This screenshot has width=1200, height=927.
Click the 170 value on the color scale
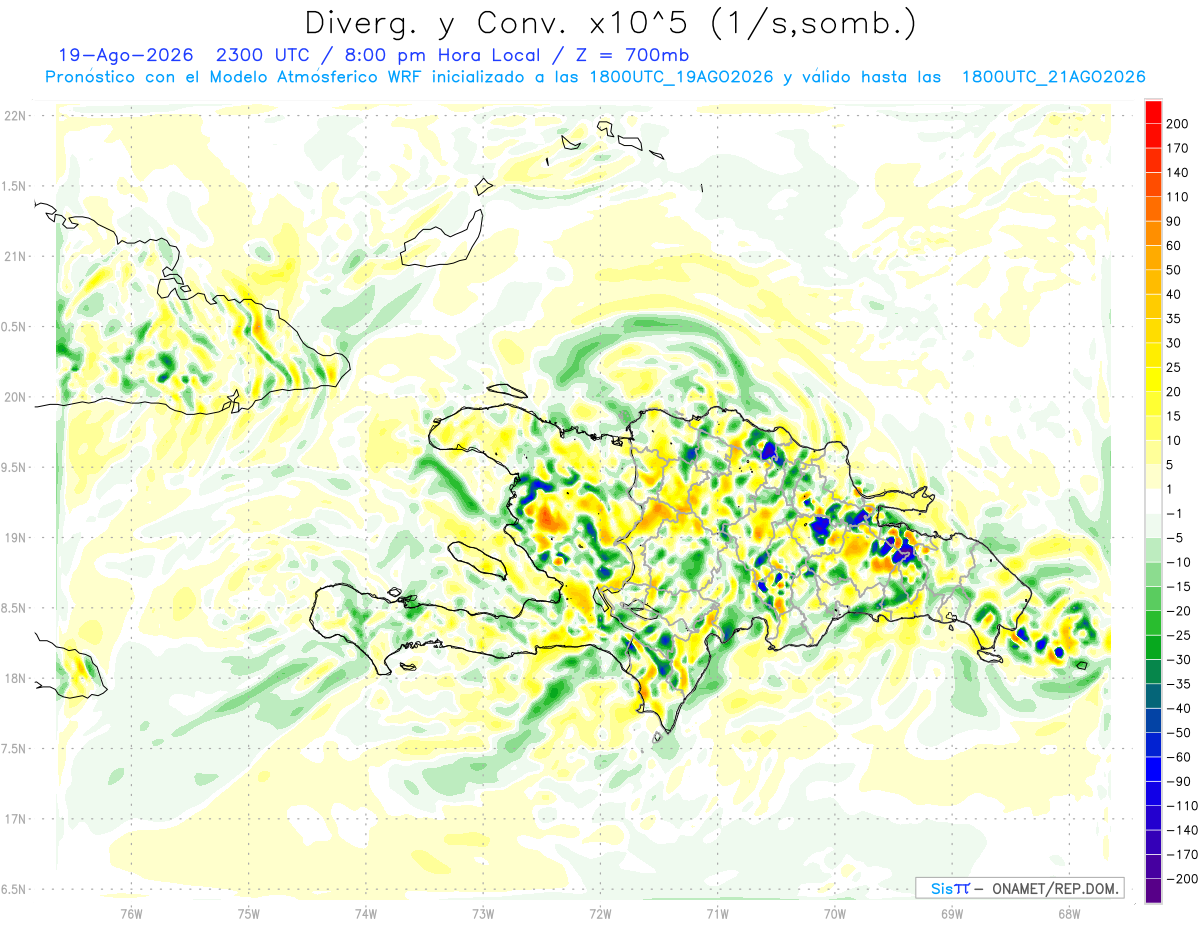[x=1177, y=148]
